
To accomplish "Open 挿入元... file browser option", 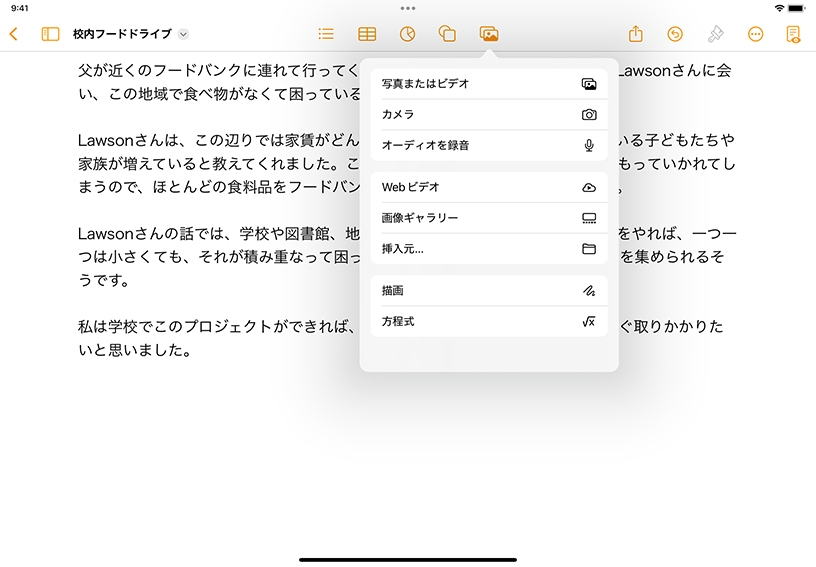I will [x=488, y=249].
